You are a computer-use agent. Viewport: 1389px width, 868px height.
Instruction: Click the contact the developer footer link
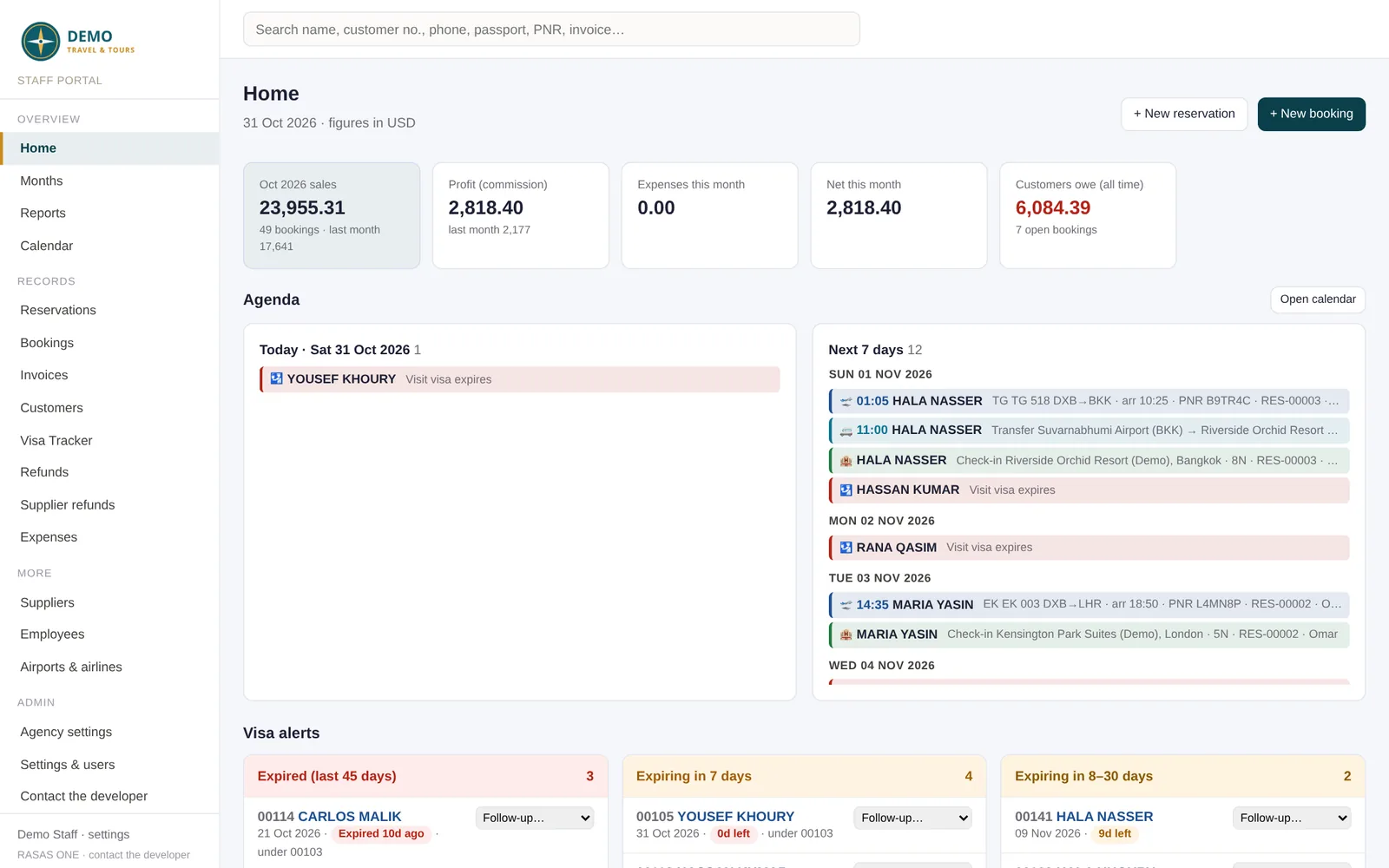pyautogui.click(x=139, y=855)
